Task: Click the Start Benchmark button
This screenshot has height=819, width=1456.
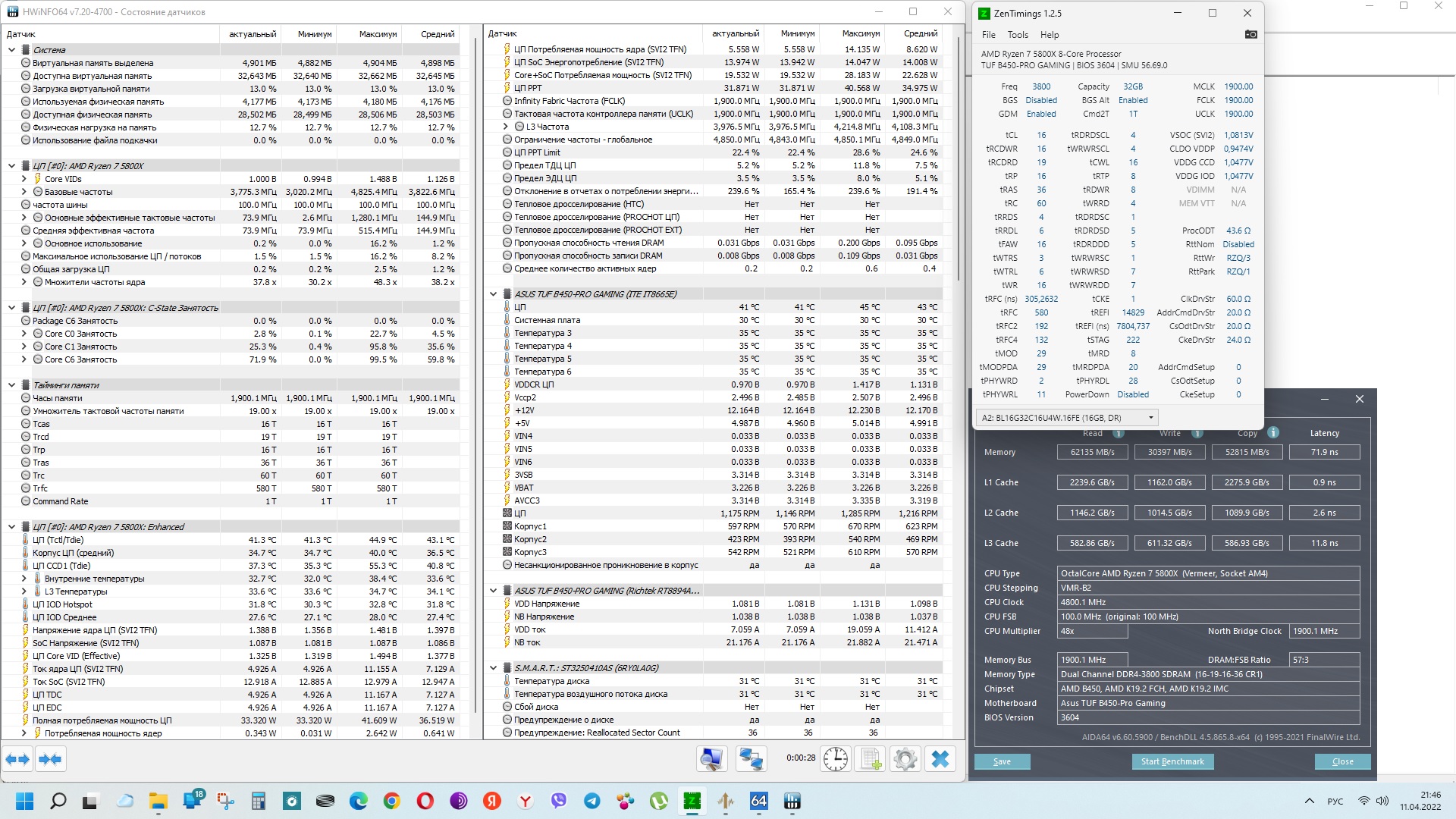Action: pos(1172,761)
